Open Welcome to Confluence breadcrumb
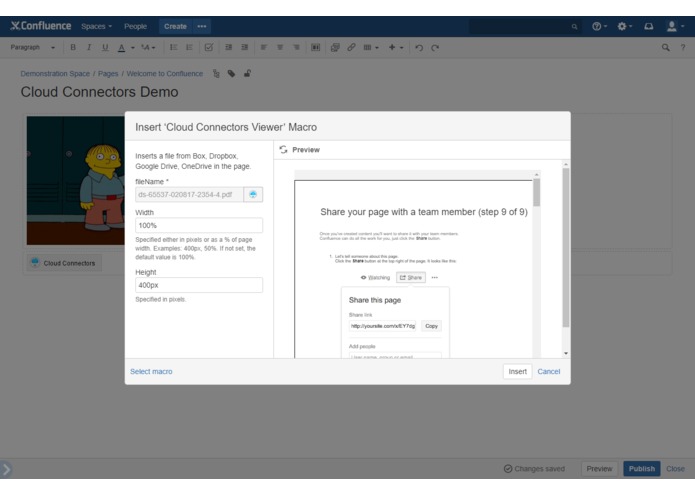Image resolution: width=695 pixels, height=494 pixels. (164, 74)
